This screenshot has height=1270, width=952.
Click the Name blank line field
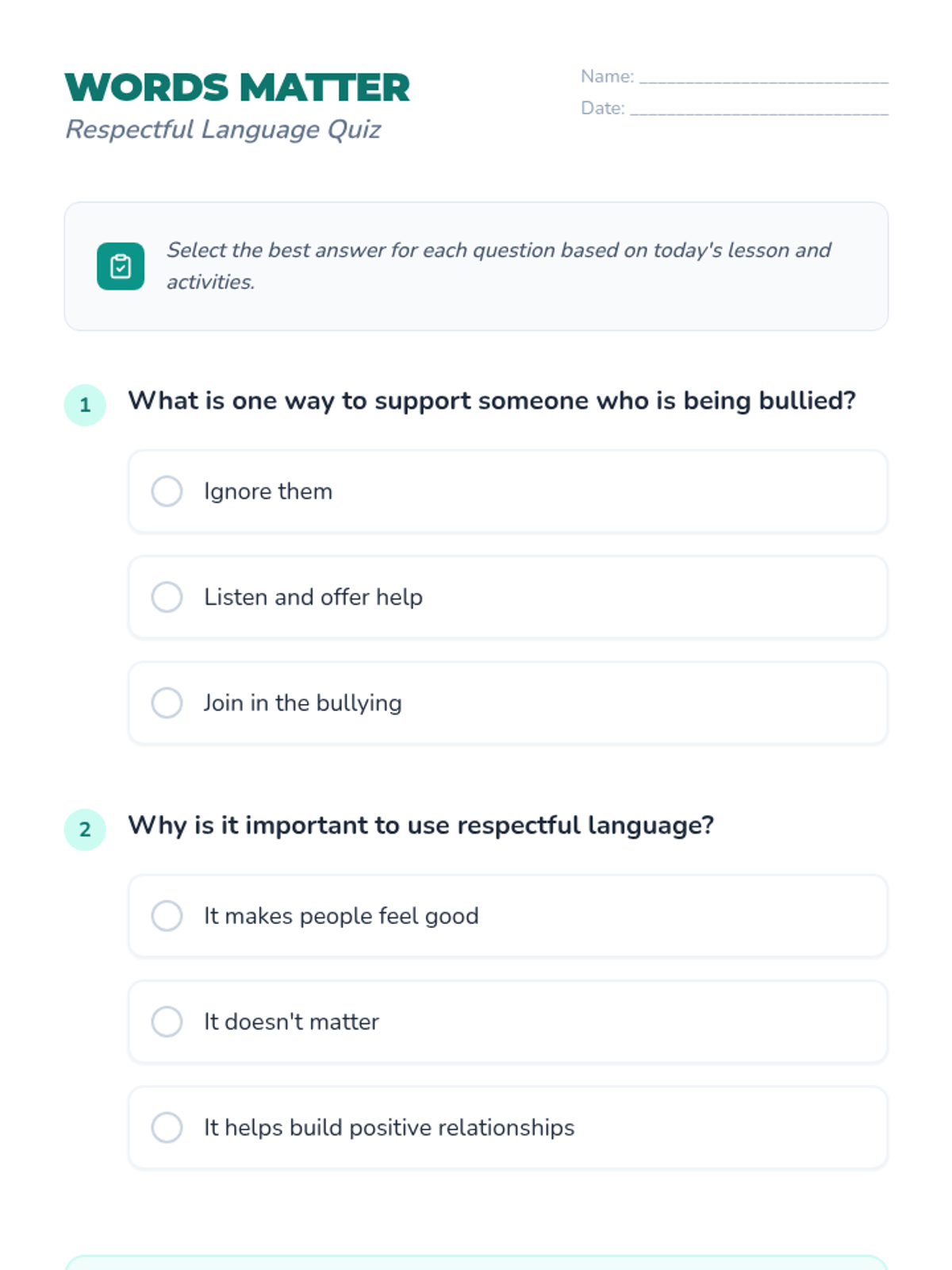[x=763, y=78]
